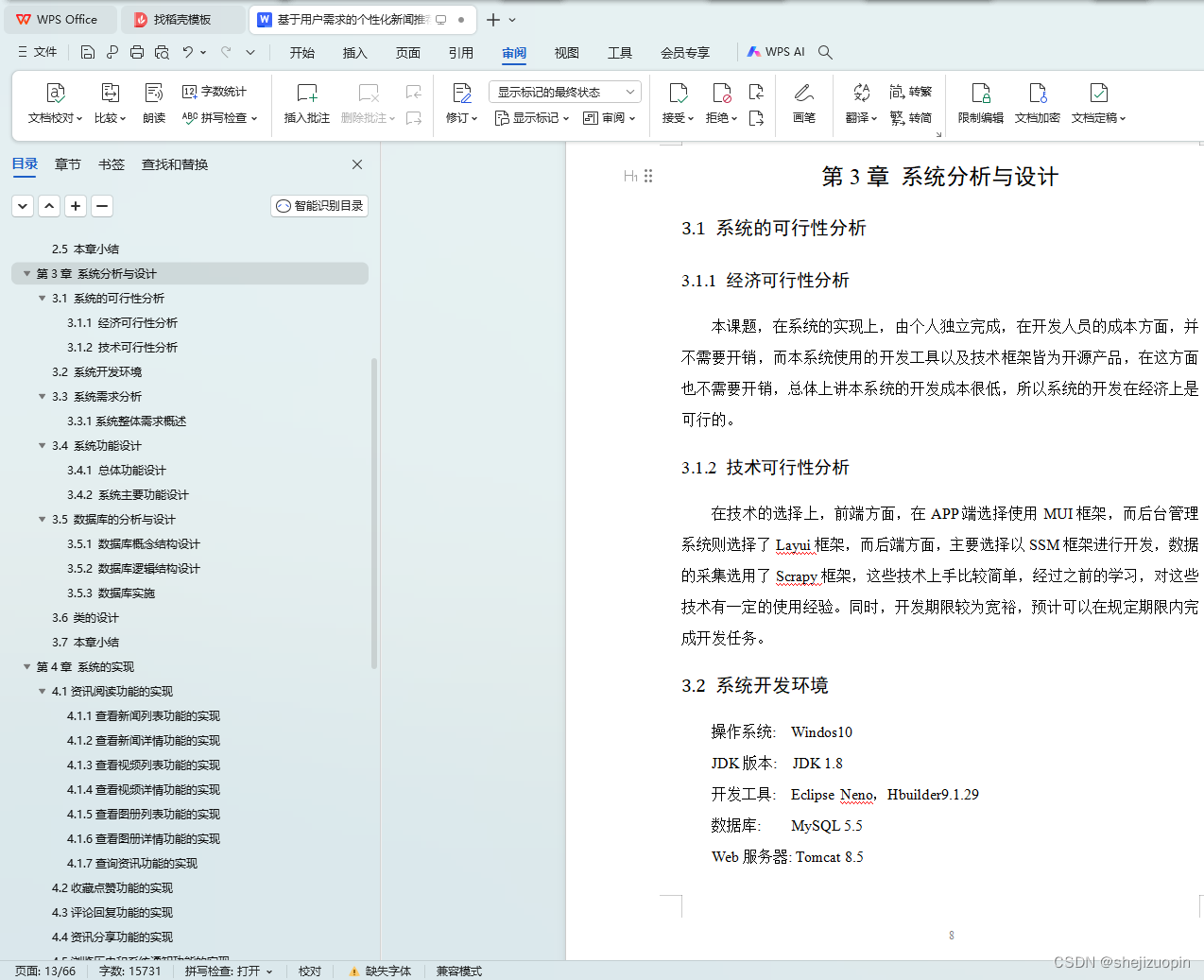This screenshot has width=1204, height=980.
Task: Collapse 3.3 系统需求分析 node
Action: (x=43, y=397)
